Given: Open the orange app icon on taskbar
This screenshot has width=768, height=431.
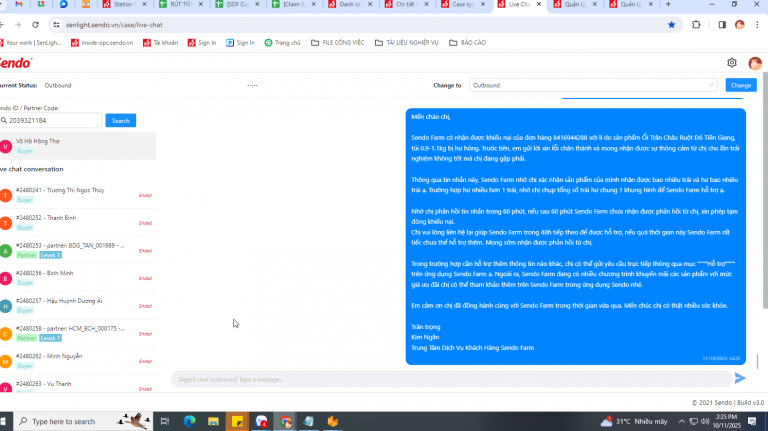Looking at the screenshot, I should tap(333, 421).
